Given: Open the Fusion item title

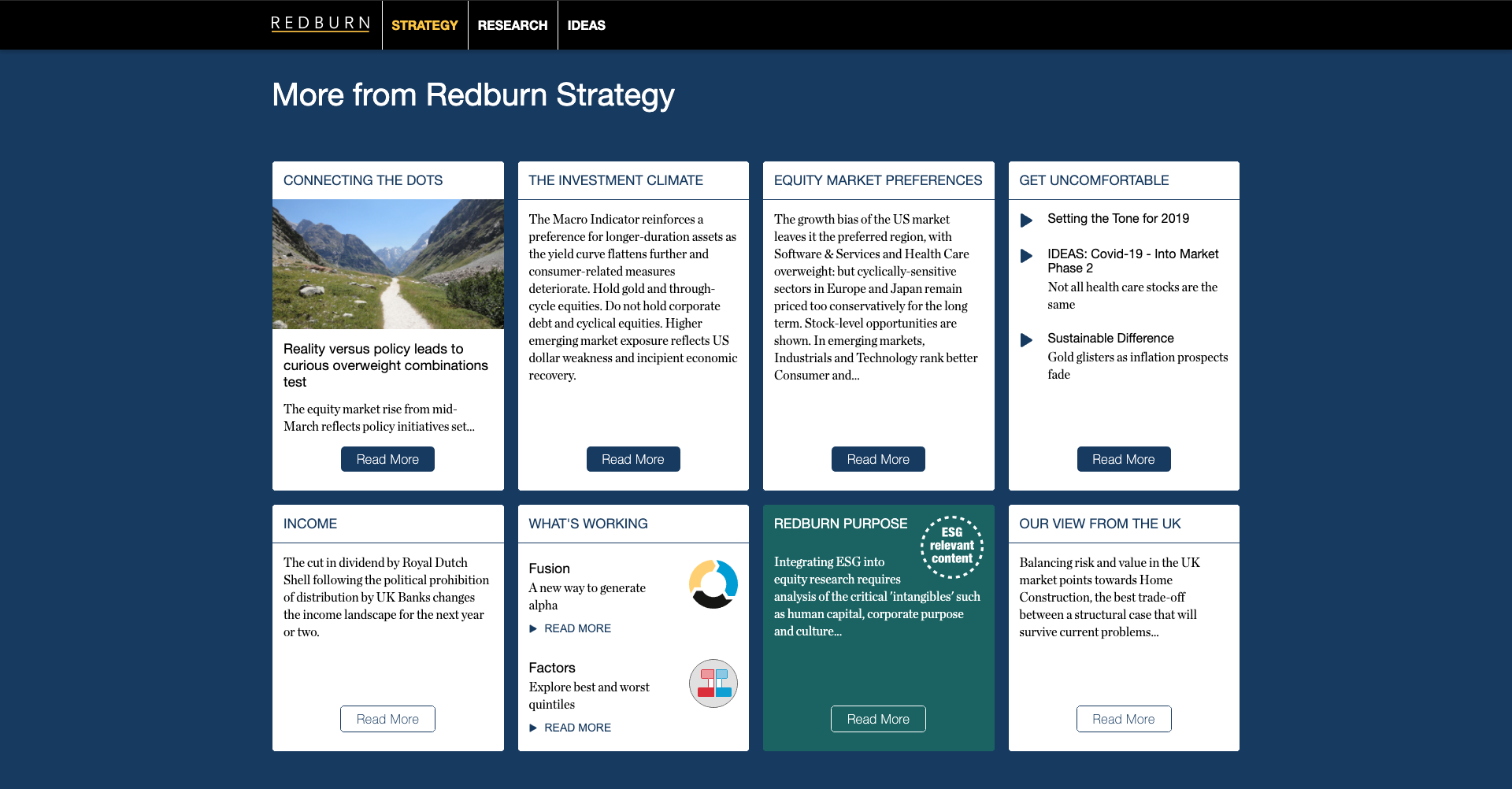Looking at the screenshot, I should coord(550,569).
